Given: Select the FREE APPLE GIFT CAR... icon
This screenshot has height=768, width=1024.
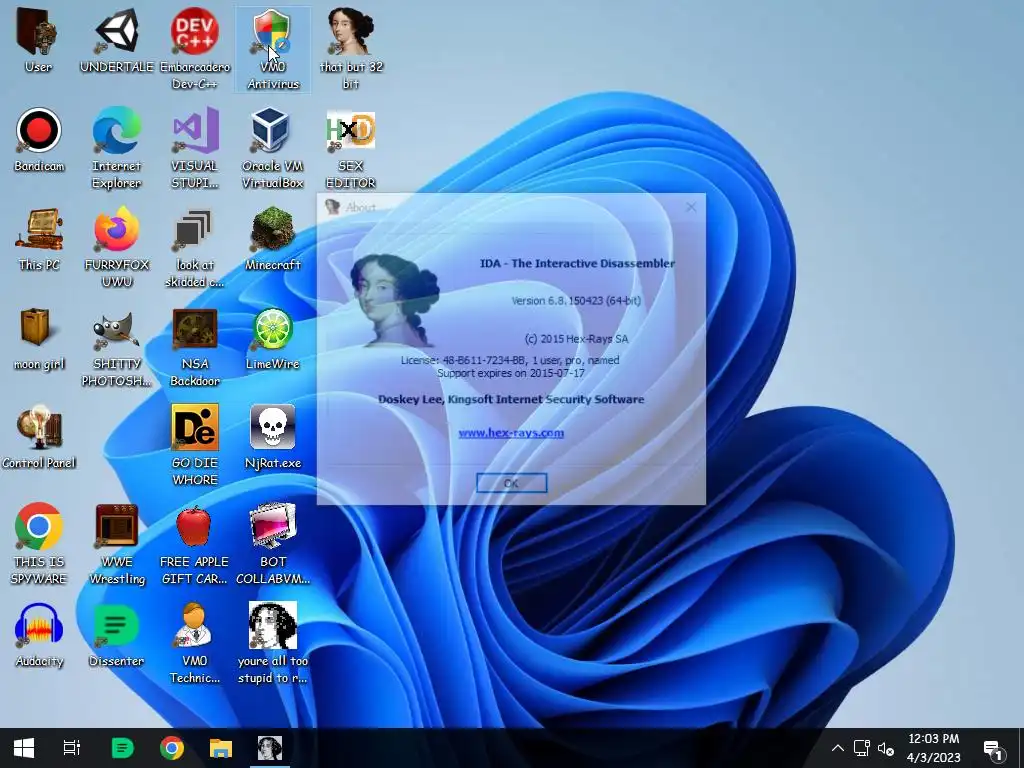Looking at the screenshot, I should tap(195, 543).
